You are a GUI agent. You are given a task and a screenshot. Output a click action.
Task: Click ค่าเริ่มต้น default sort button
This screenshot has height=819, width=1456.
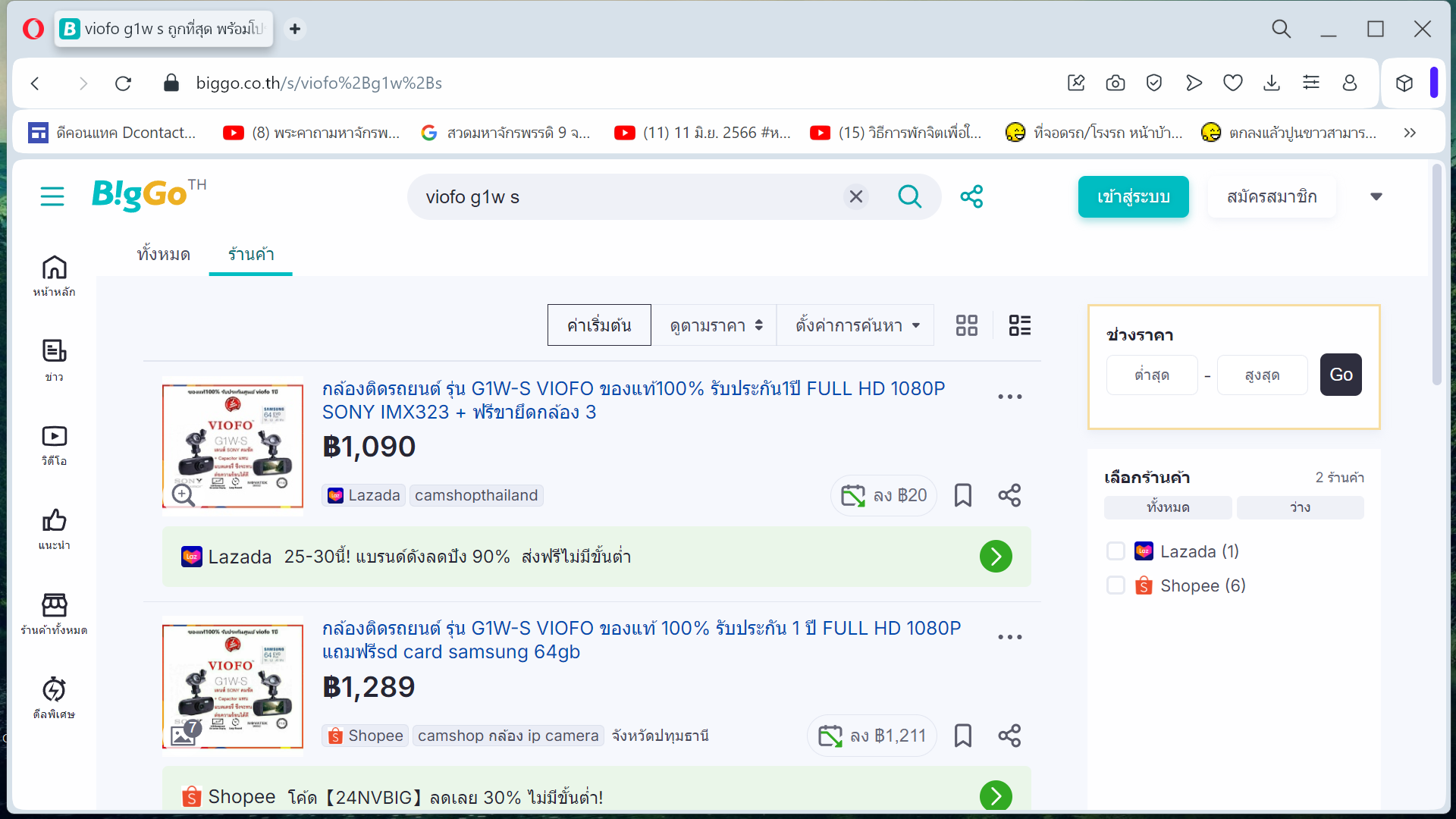599,325
